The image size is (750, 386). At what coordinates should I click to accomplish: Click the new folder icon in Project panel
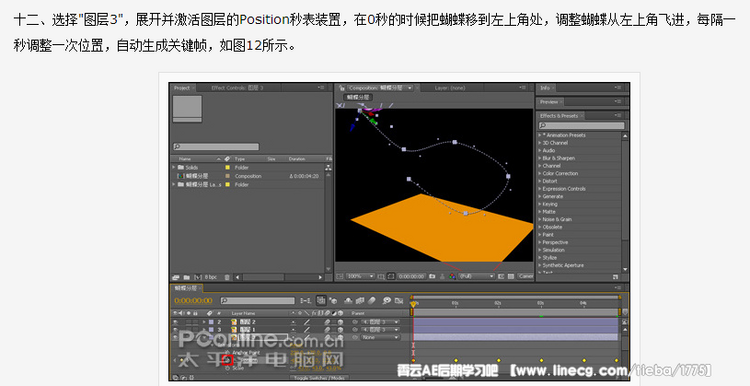tap(187, 277)
